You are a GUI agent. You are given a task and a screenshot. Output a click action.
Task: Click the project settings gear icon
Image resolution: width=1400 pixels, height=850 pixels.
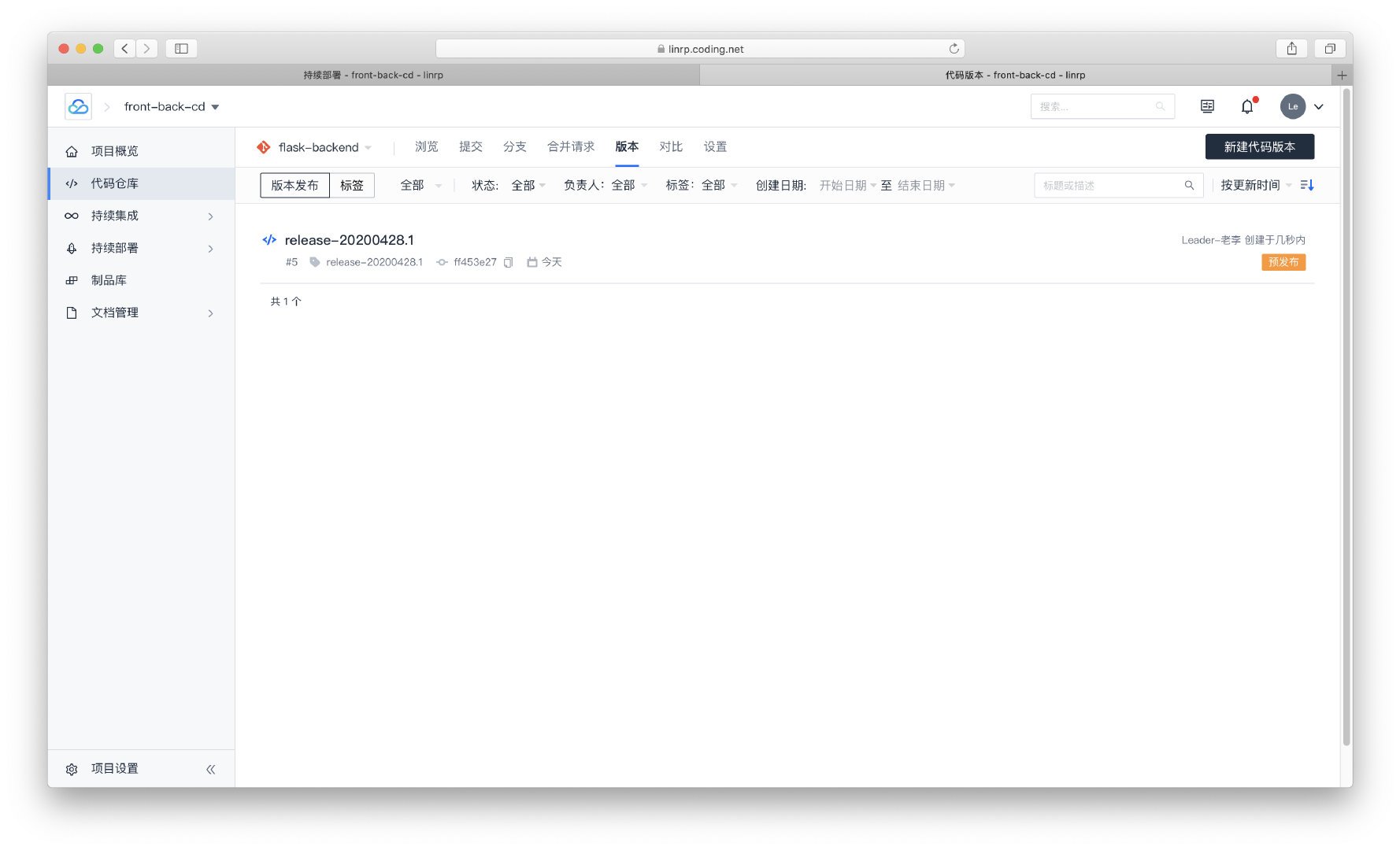click(72, 769)
